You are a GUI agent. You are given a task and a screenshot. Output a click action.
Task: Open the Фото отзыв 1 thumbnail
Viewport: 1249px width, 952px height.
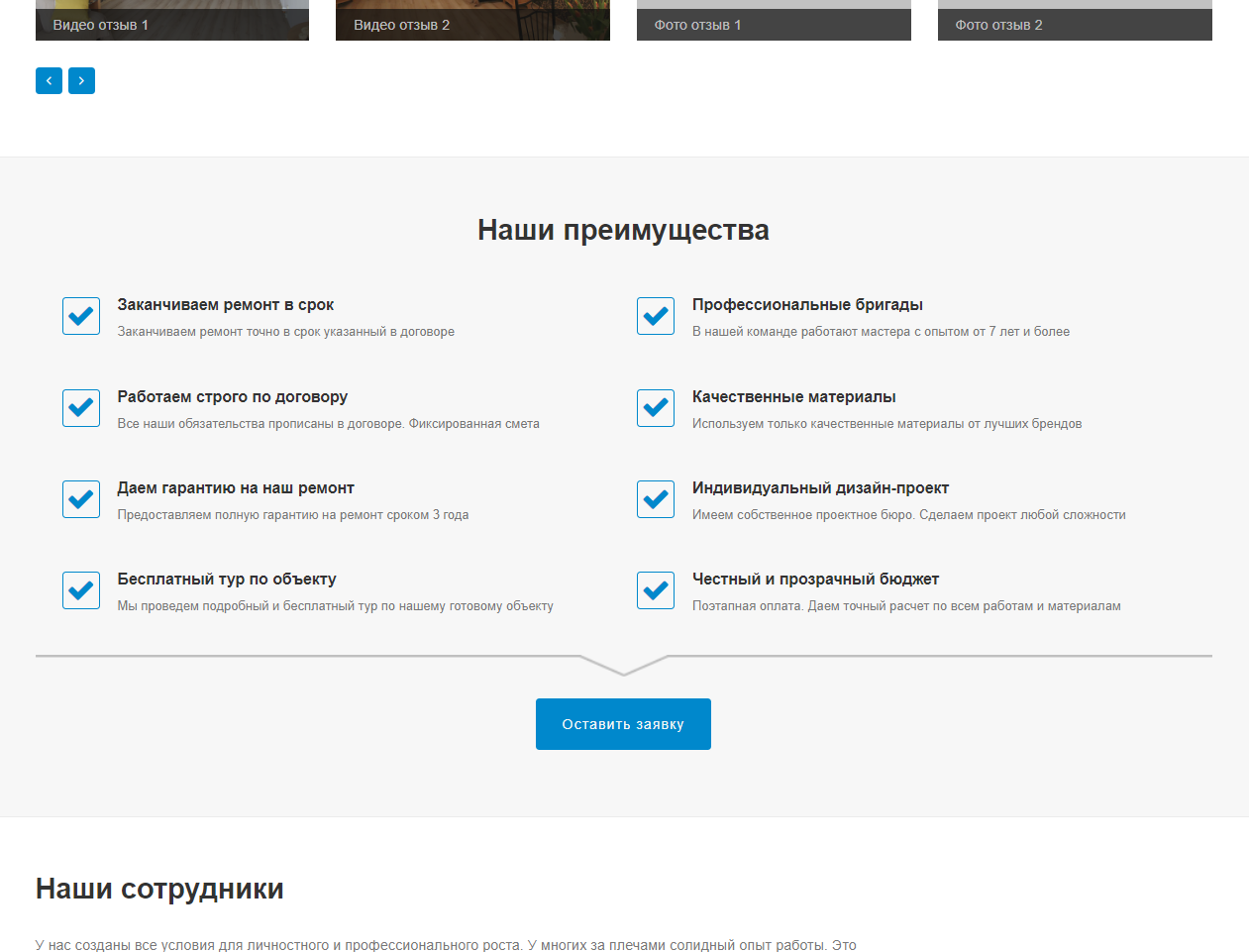pyautogui.click(x=774, y=20)
